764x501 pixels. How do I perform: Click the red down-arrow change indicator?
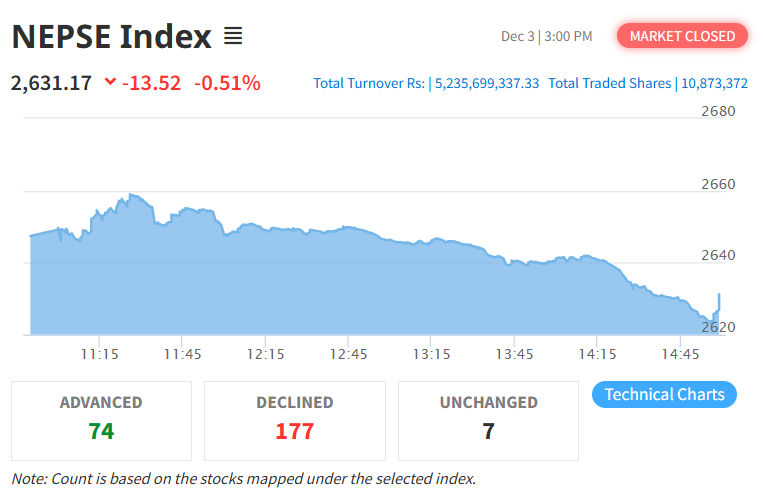110,83
